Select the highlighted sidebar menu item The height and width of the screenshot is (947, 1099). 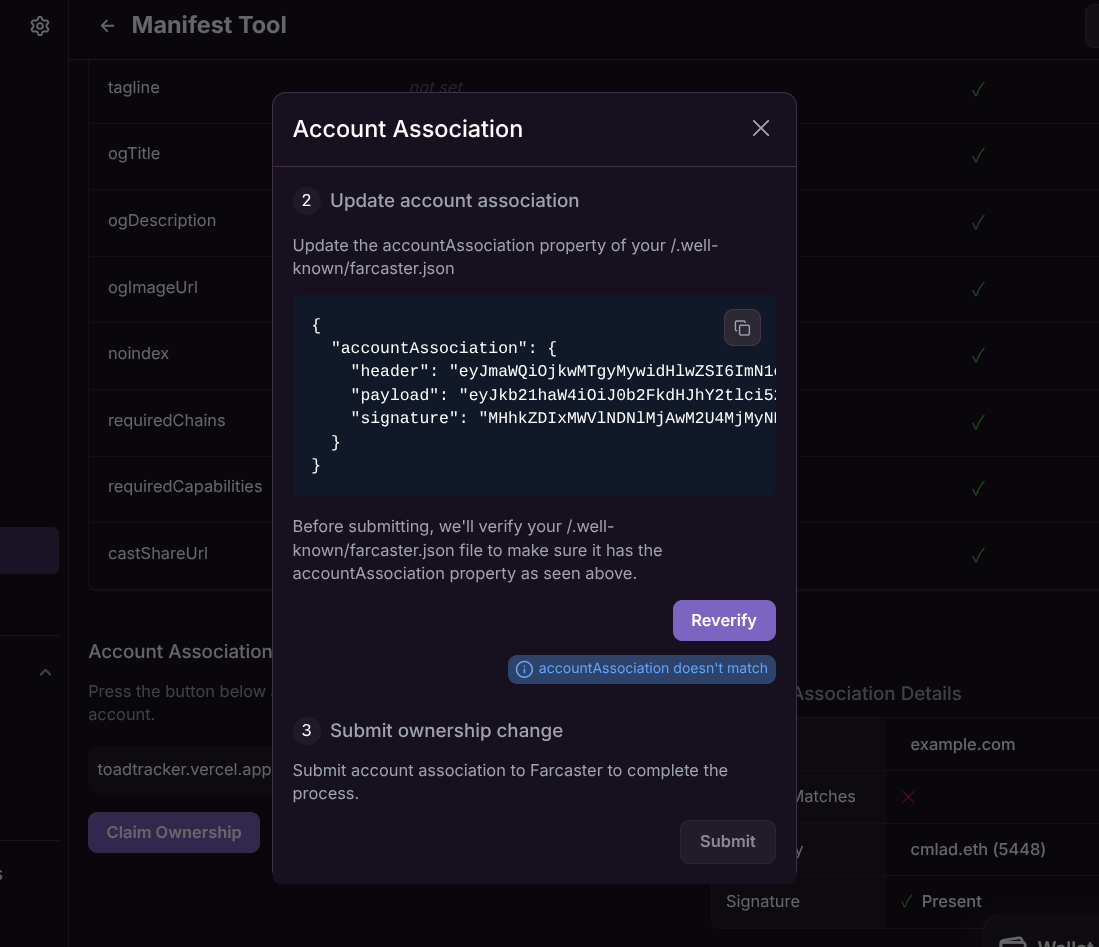point(29,550)
